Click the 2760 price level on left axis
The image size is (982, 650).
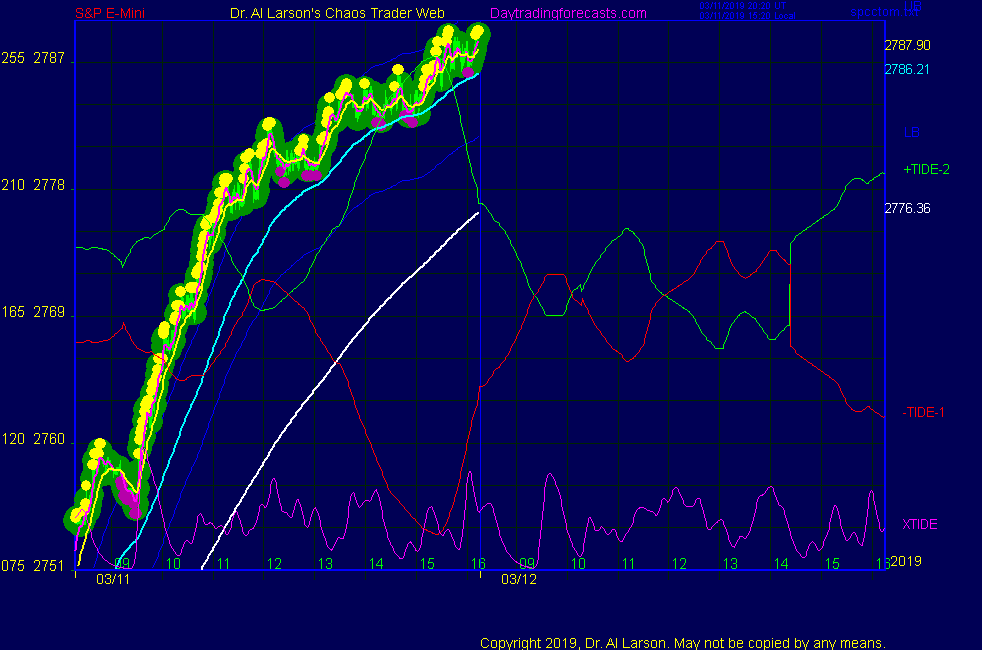49,440
